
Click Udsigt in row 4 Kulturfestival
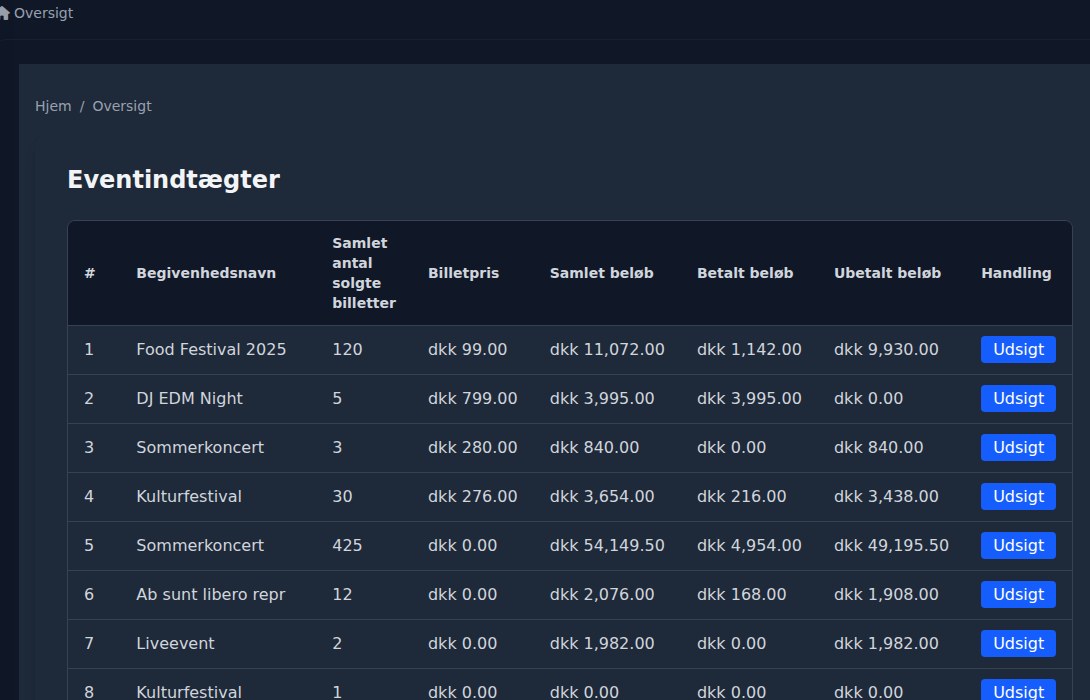coord(1018,497)
